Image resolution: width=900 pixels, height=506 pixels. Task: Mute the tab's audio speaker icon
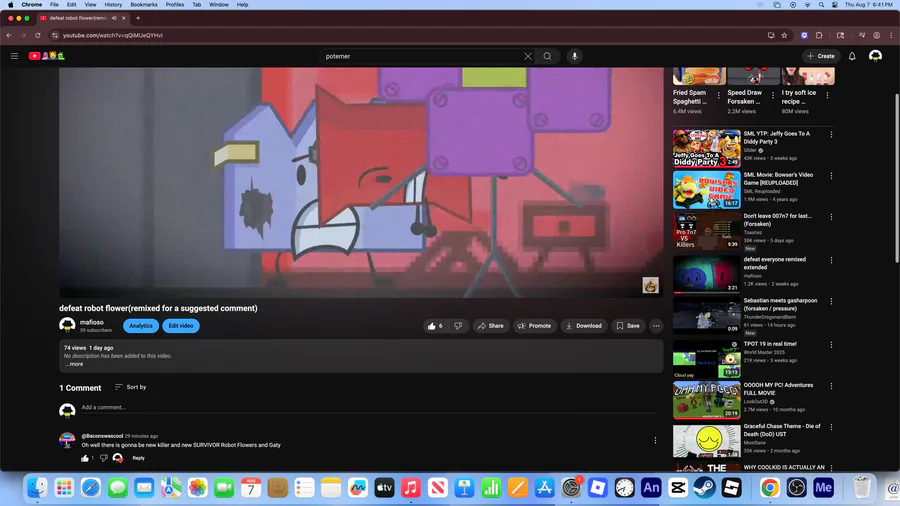coord(114,18)
